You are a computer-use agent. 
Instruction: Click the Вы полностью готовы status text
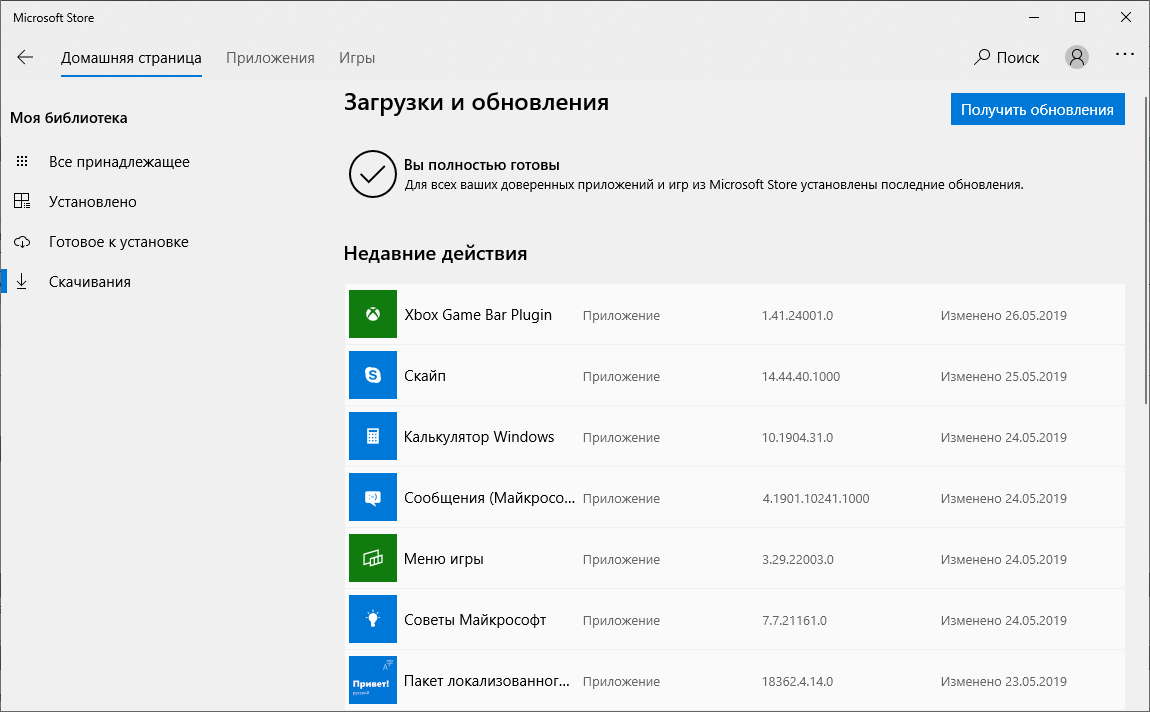482,165
